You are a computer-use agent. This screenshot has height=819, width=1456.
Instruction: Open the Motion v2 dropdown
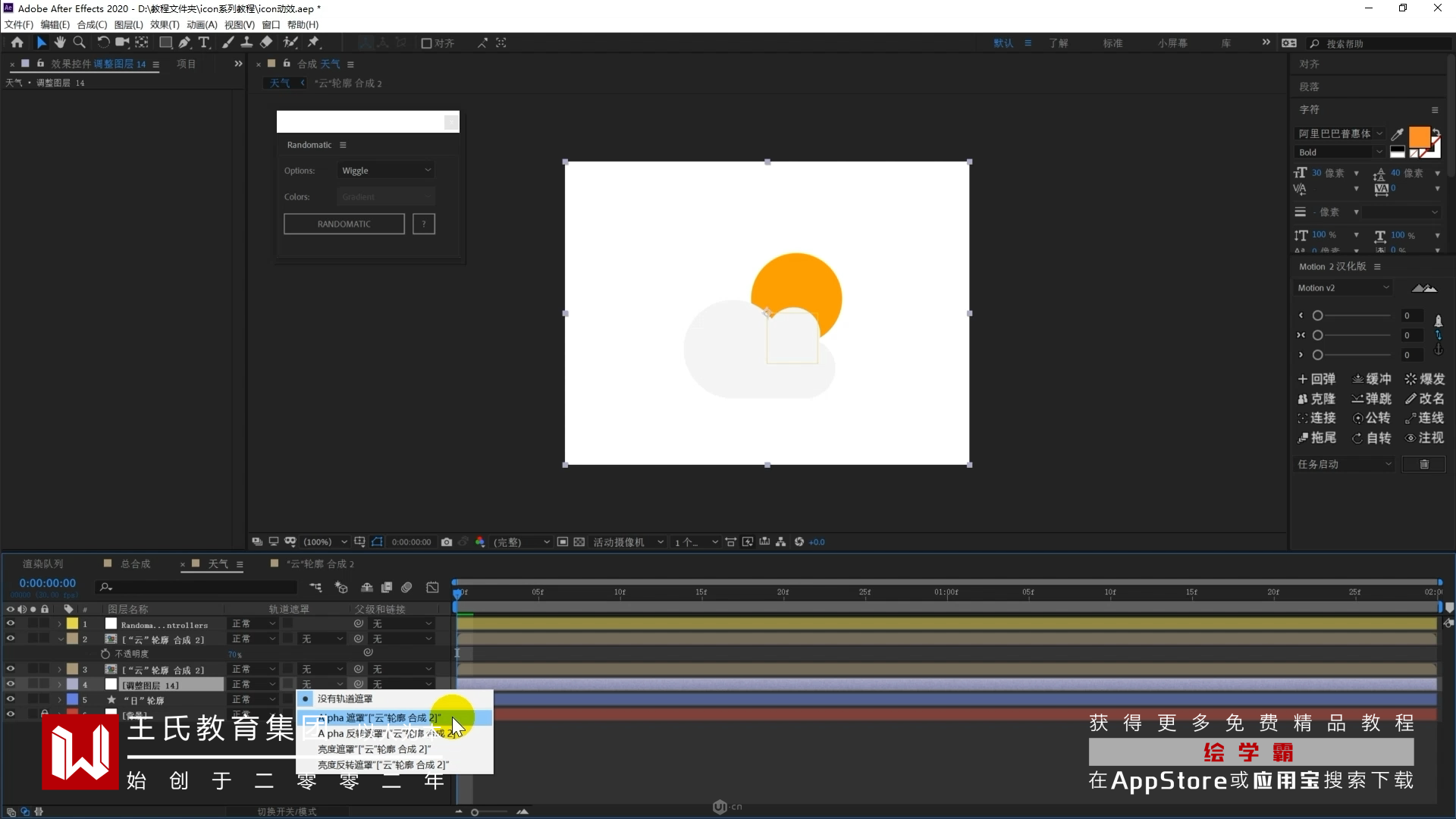tap(1343, 288)
